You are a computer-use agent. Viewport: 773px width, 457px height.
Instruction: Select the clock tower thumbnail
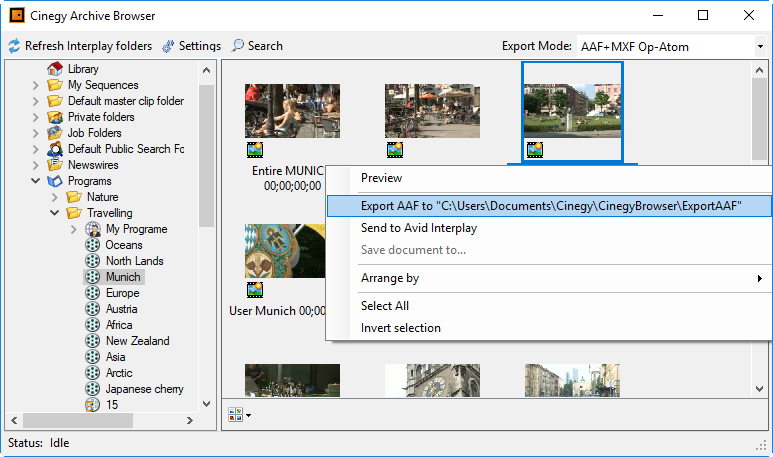coord(432,380)
